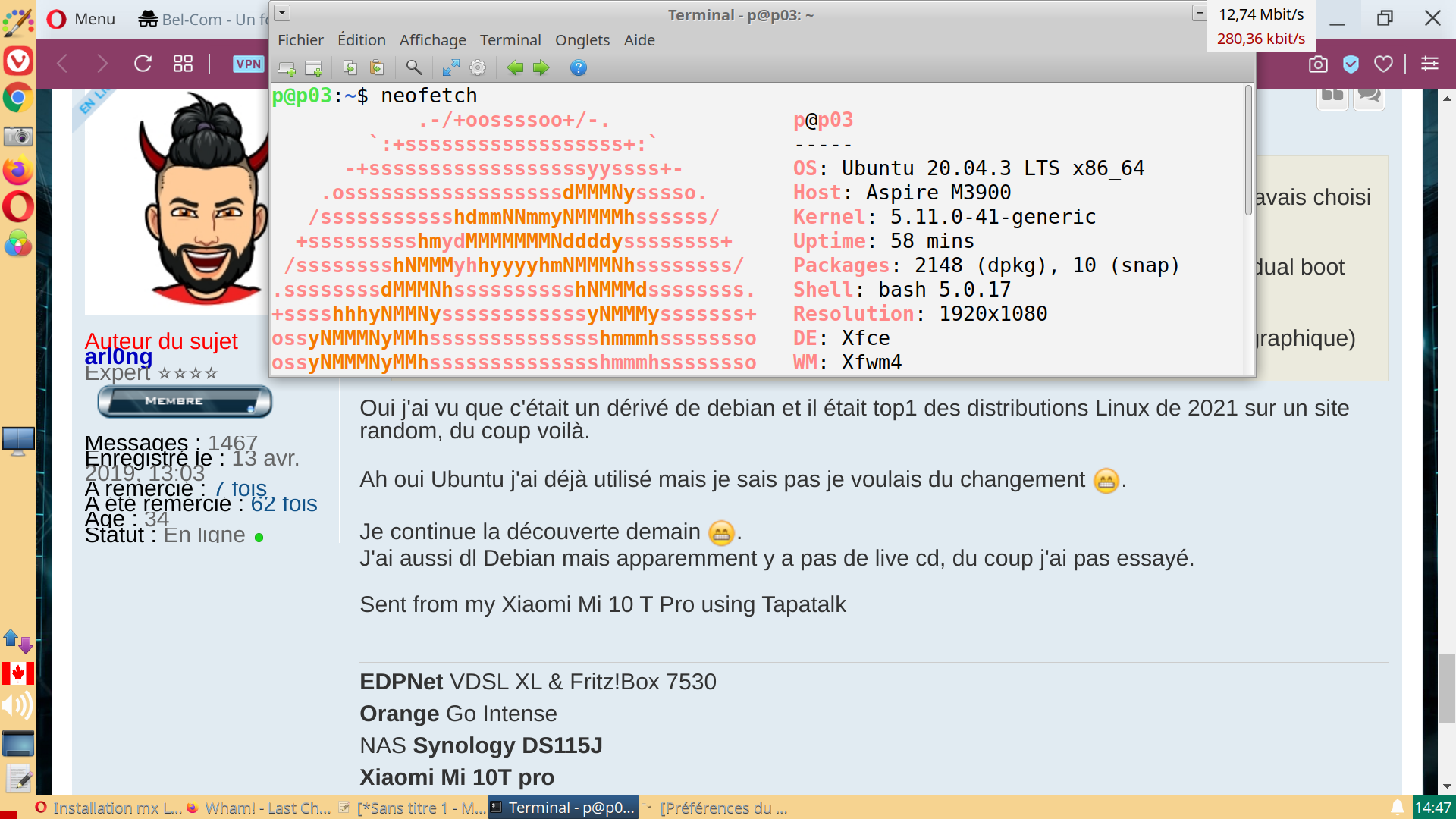
Task: Toggle the Opera VPN badge
Action: pos(248,64)
